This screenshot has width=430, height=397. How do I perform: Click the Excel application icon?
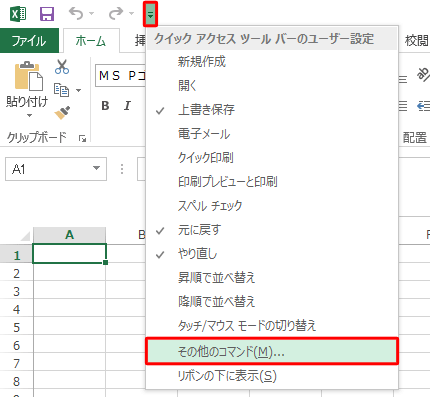[18, 14]
